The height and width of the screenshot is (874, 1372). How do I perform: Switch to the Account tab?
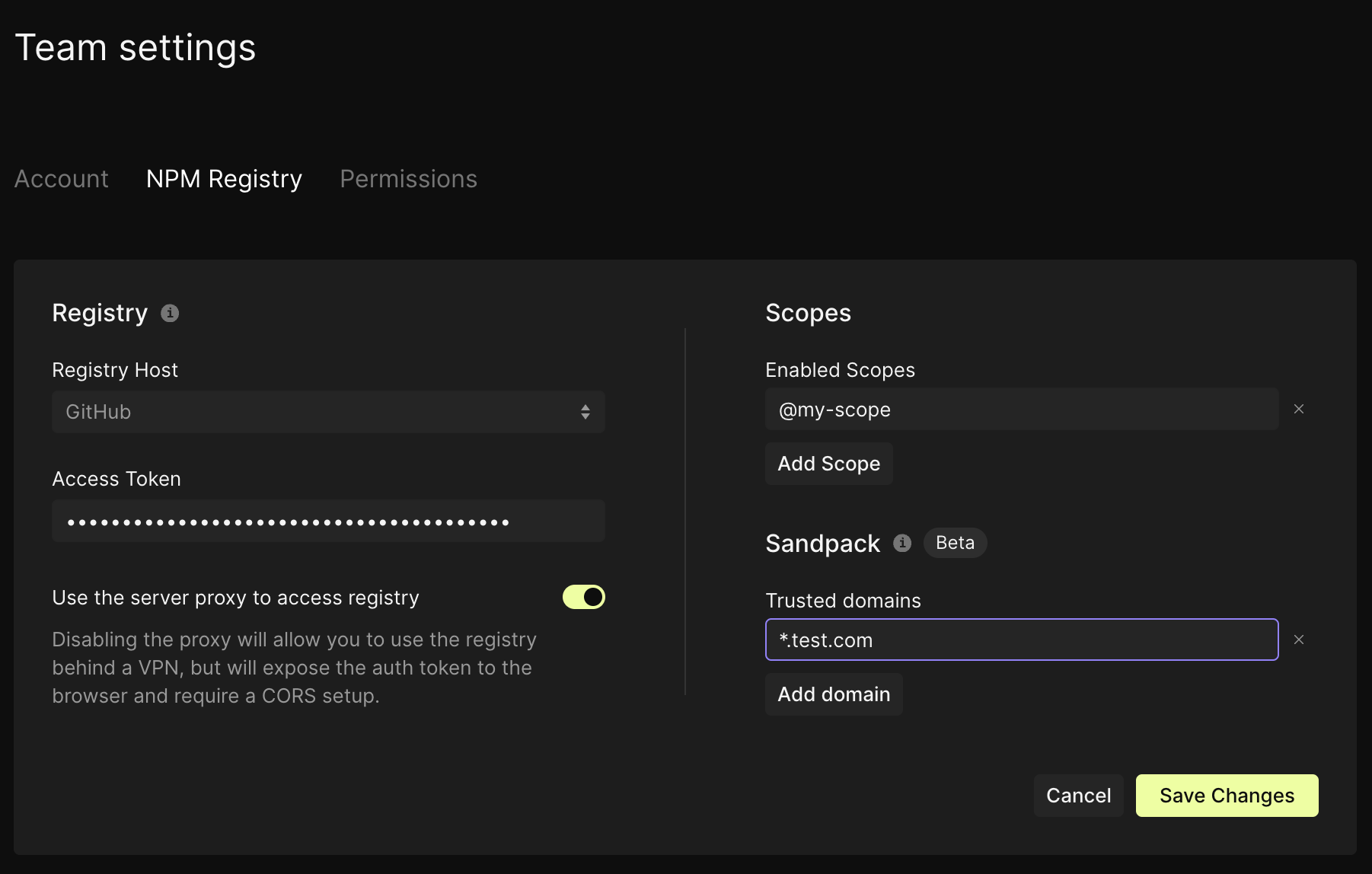coord(62,179)
